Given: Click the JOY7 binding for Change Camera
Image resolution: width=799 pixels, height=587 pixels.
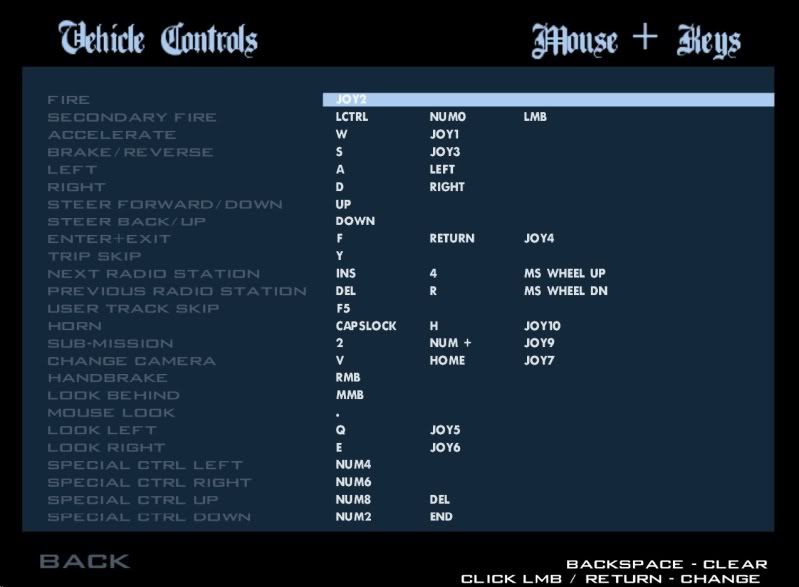Looking at the screenshot, I should (539, 360).
